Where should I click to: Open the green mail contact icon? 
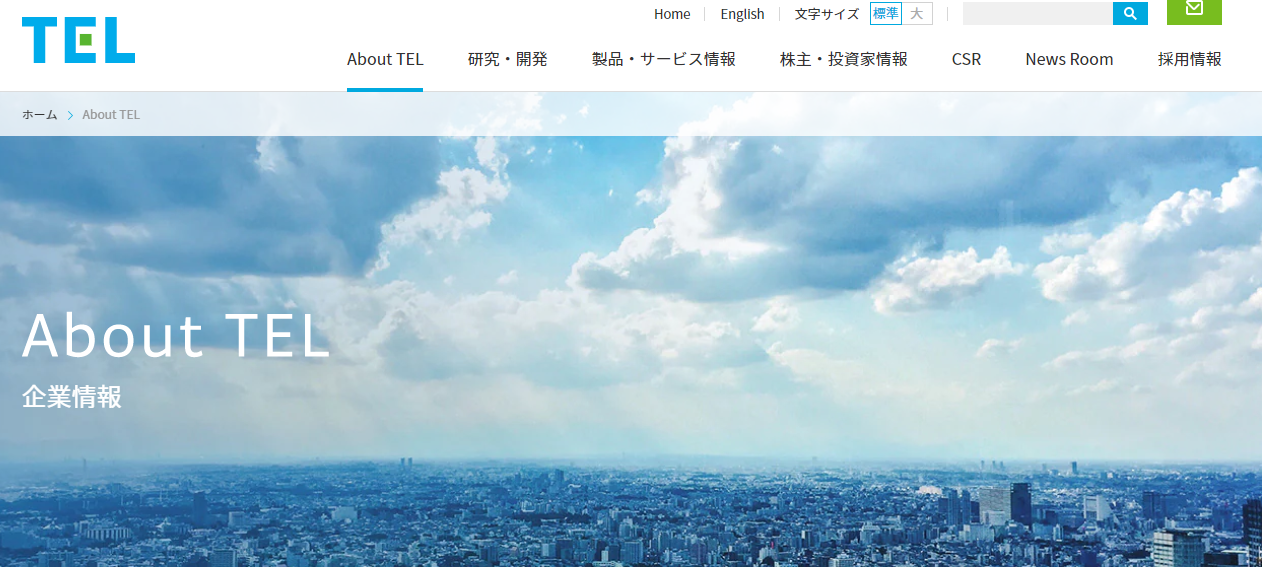click(1194, 11)
